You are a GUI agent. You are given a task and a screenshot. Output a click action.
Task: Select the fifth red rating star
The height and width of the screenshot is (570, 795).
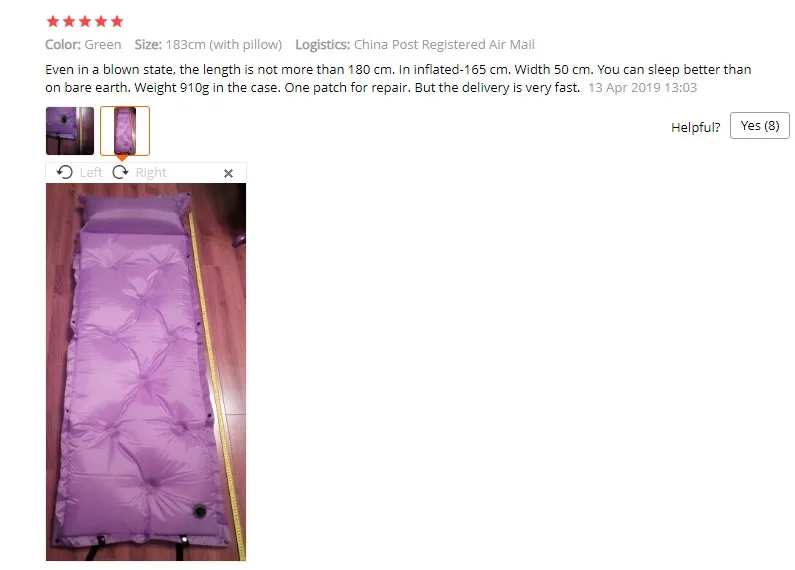click(117, 21)
